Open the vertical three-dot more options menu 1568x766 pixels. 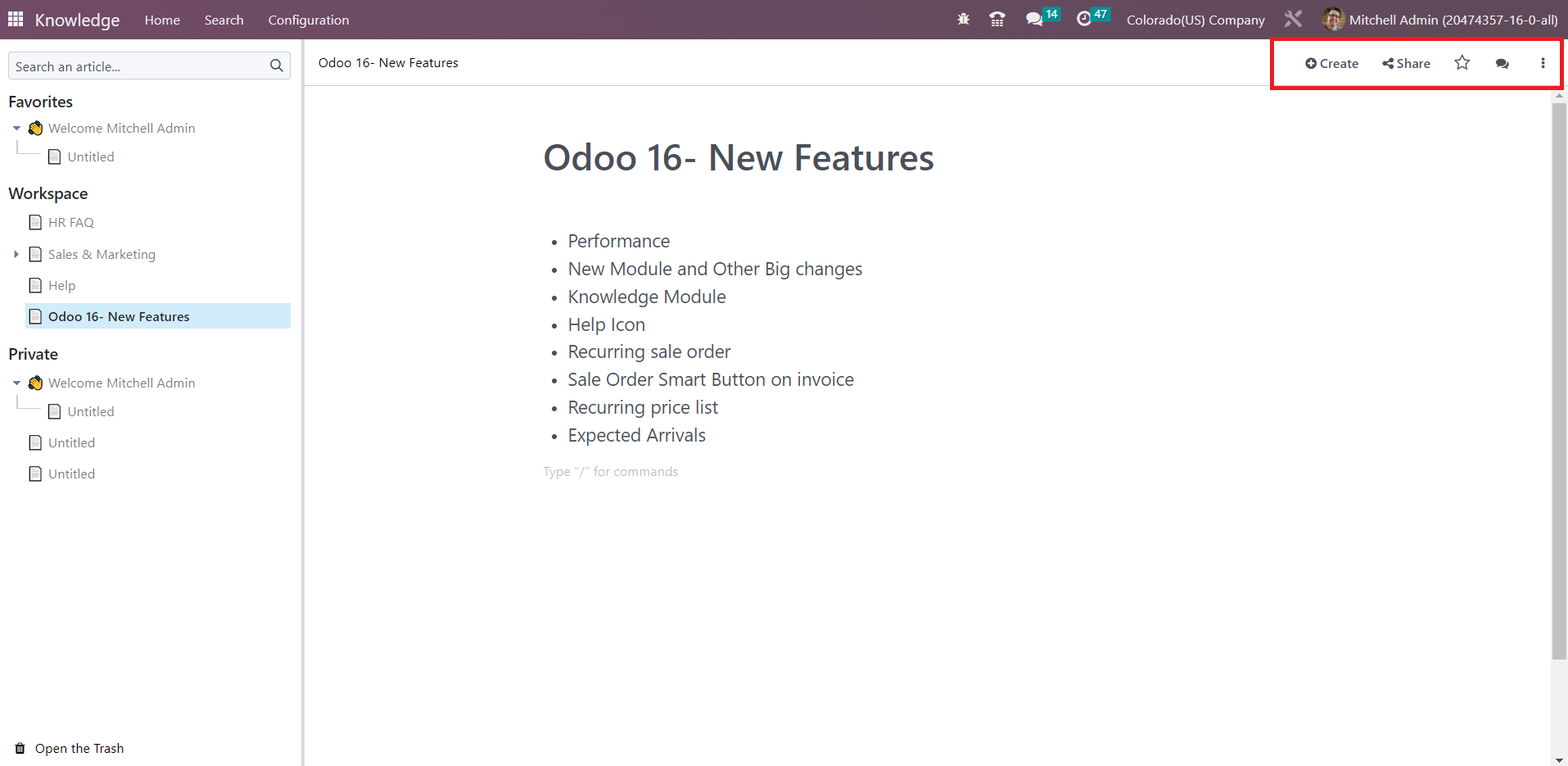click(x=1543, y=63)
